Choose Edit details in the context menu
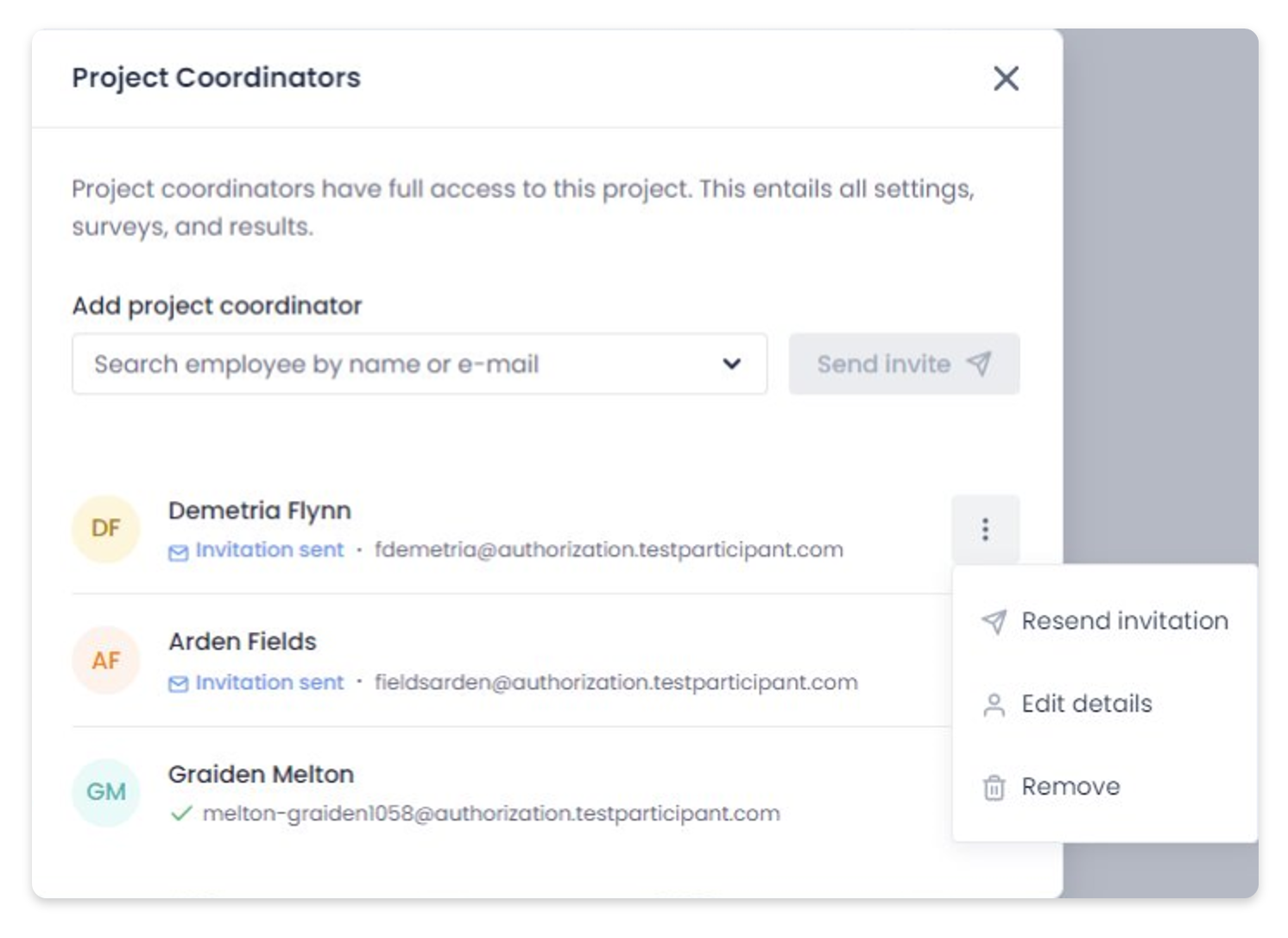This screenshot has height=938, width=1288. click(1086, 704)
